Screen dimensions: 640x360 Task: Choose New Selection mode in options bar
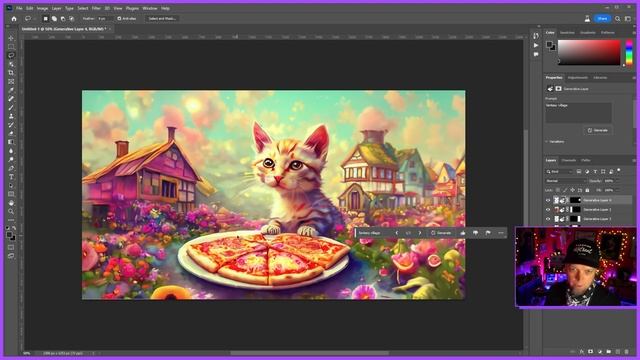coord(45,19)
